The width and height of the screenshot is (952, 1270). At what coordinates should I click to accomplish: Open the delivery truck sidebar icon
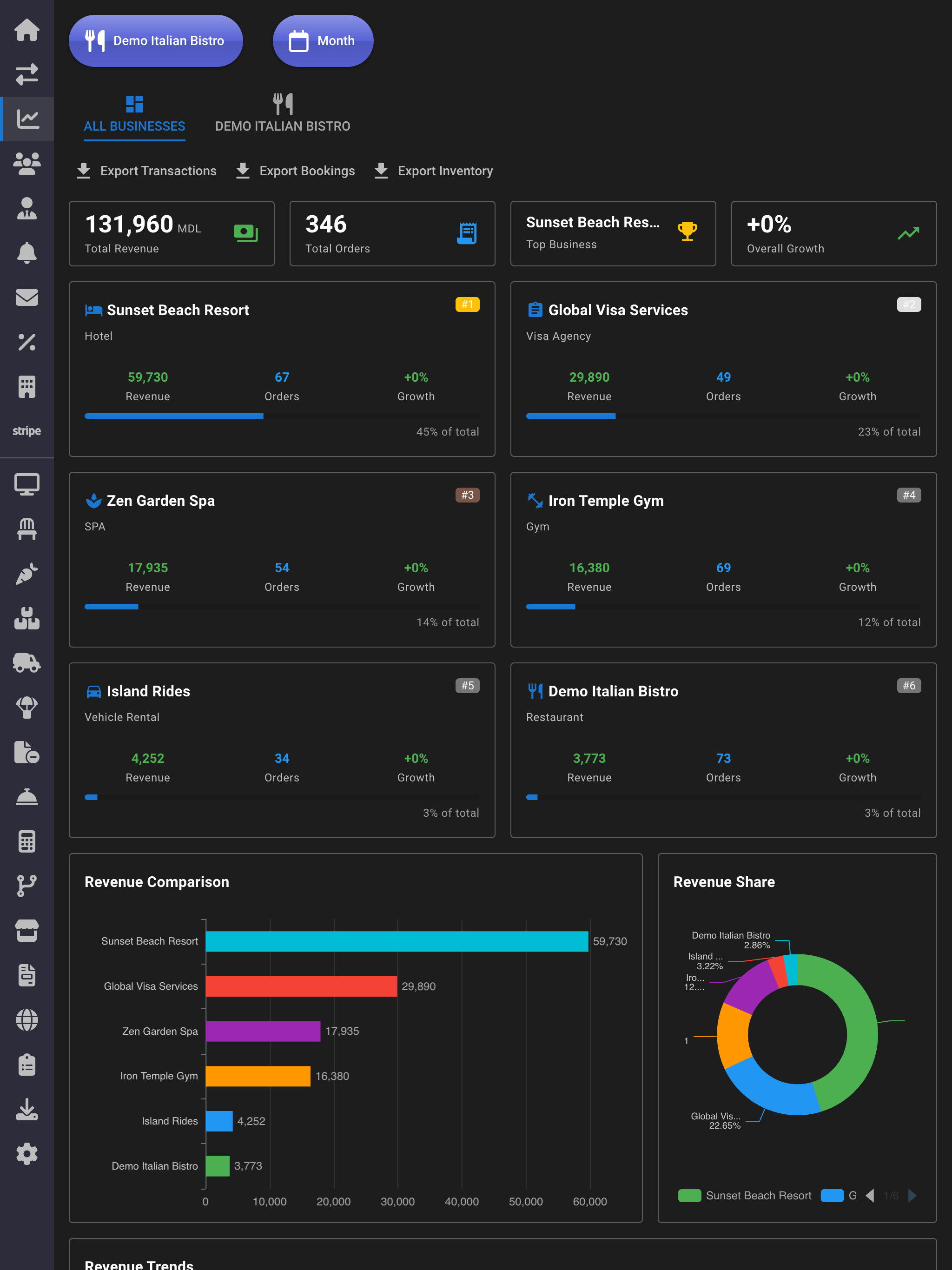coord(27,663)
